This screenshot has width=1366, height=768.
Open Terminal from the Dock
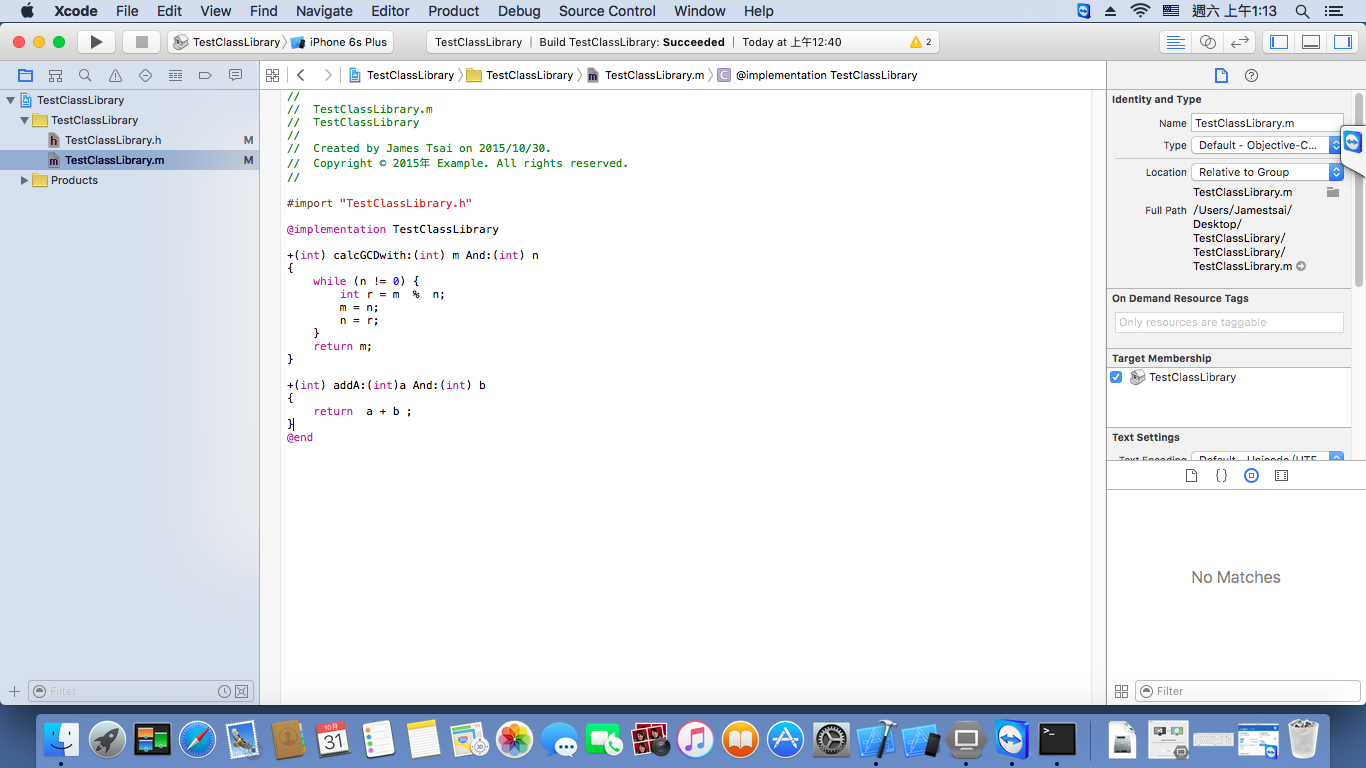(1057, 740)
